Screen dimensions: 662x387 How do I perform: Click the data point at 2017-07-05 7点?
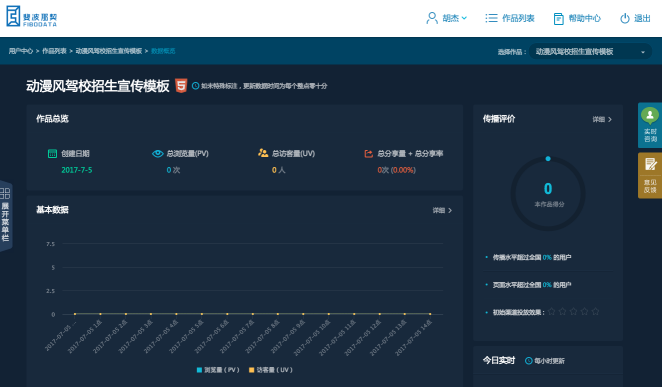(x=252, y=314)
